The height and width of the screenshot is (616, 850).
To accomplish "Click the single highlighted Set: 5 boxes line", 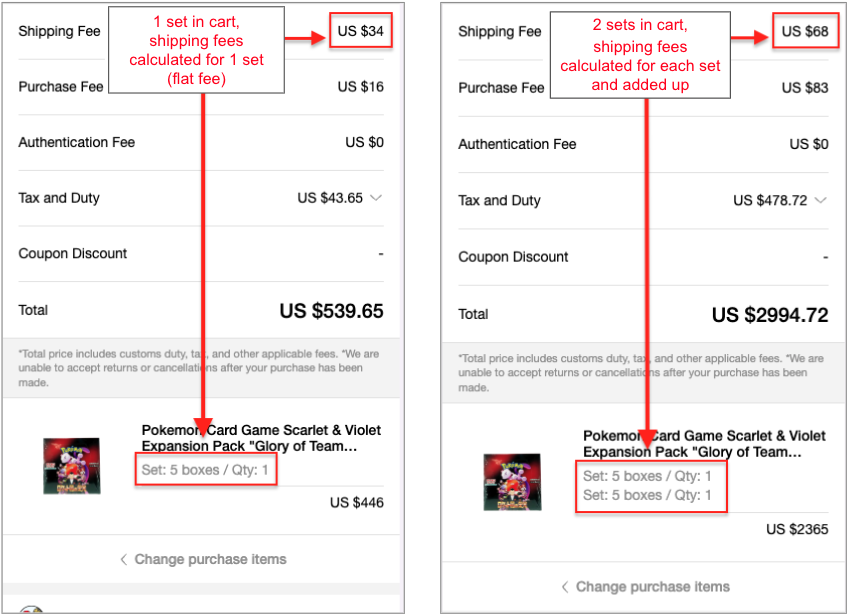I will [x=205, y=470].
